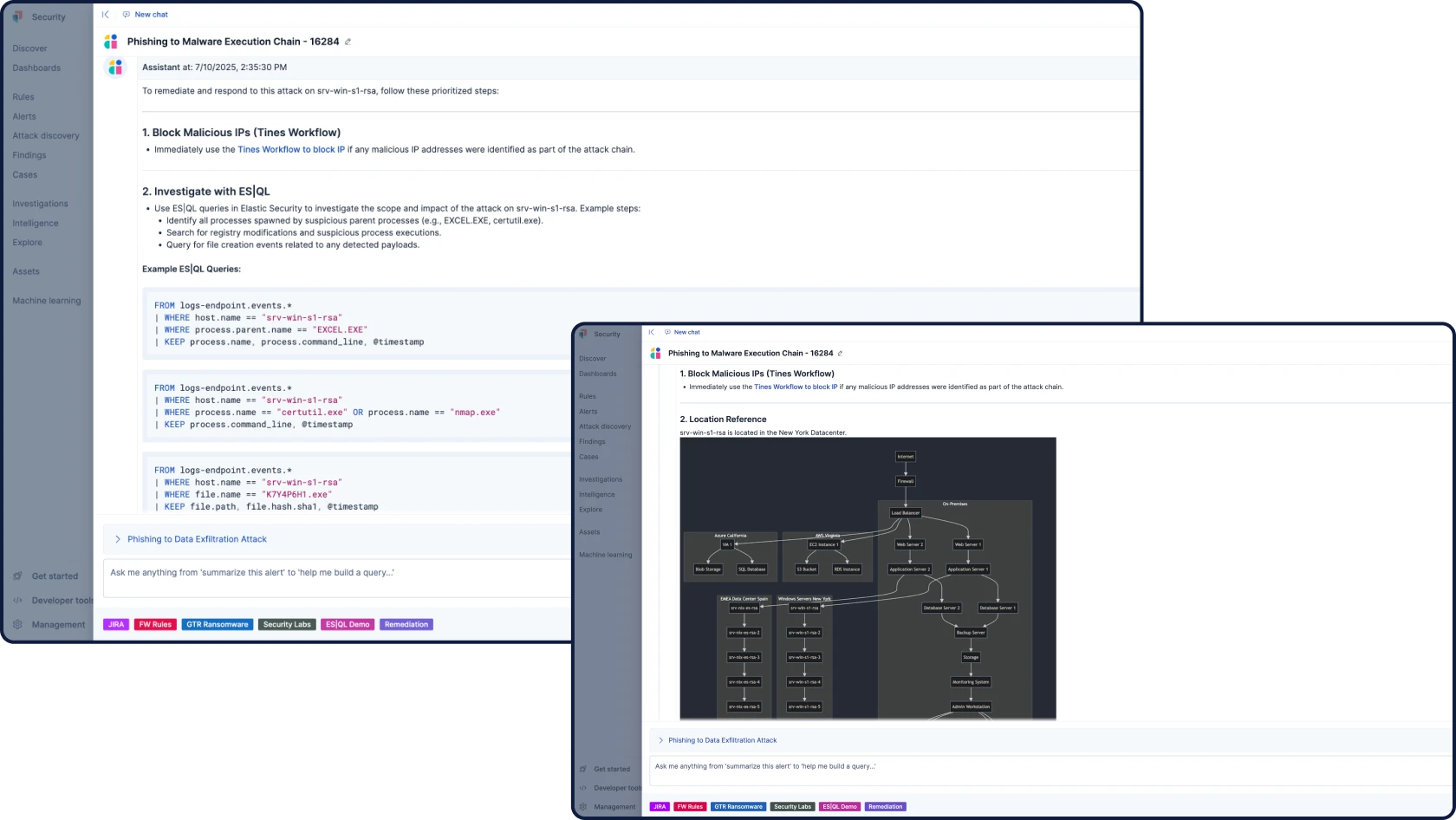Click the ES|QL Demo prompt tag in the back window
1456x820 pixels.
click(348, 625)
